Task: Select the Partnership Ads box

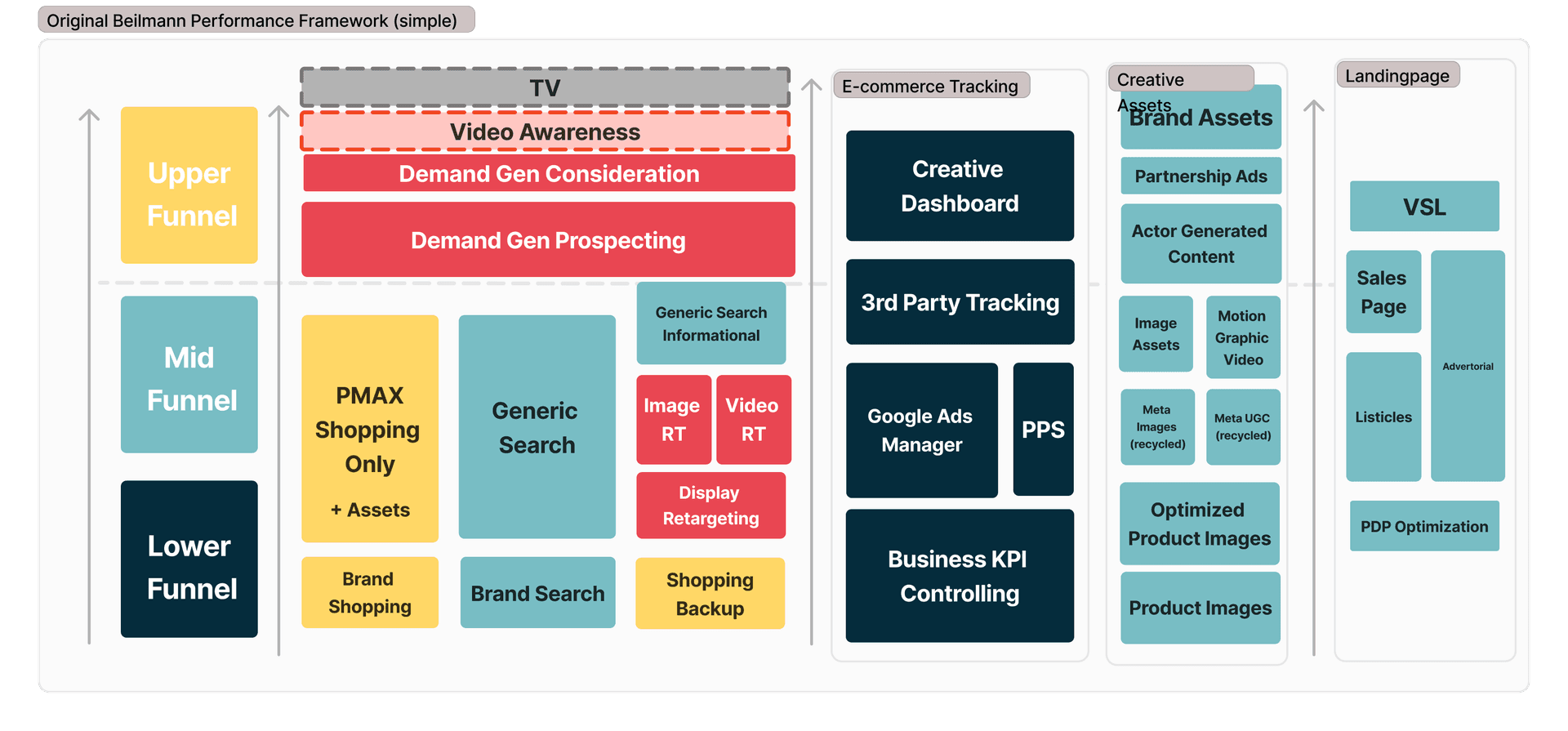Action: tap(1200, 176)
